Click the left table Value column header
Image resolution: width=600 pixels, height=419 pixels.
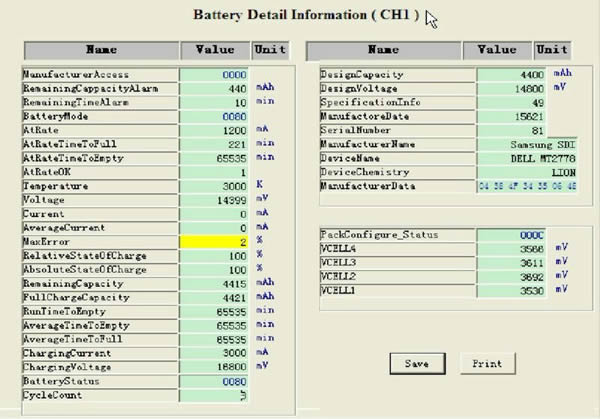(x=215, y=50)
